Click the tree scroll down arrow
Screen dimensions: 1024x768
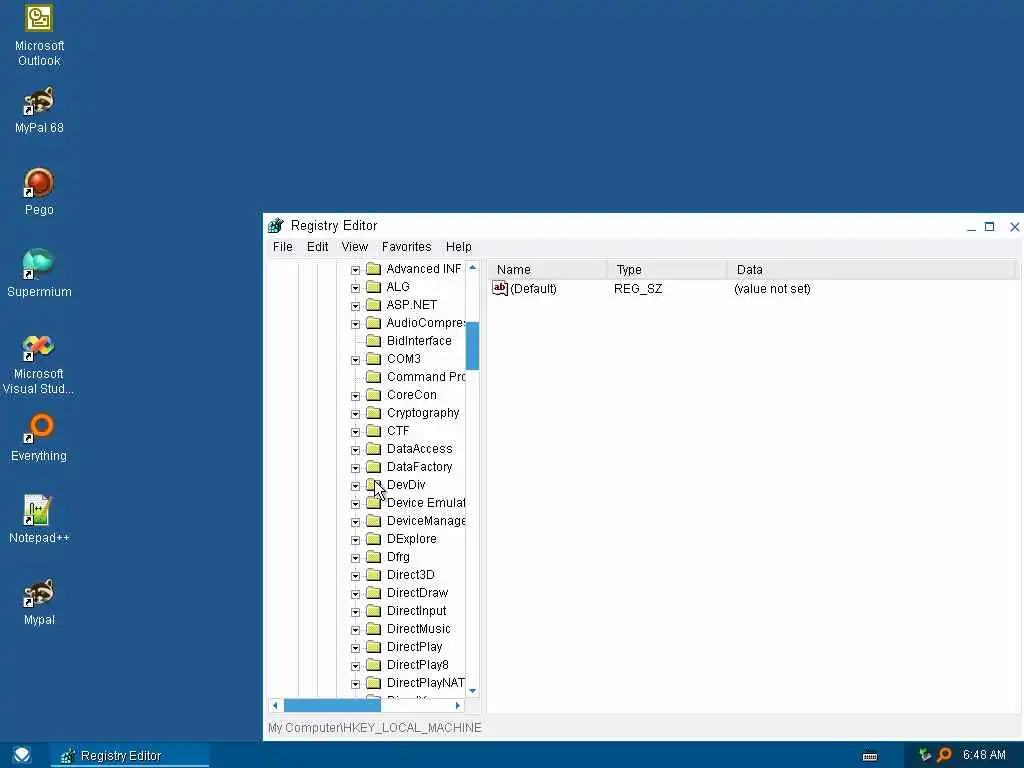tap(473, 691)
